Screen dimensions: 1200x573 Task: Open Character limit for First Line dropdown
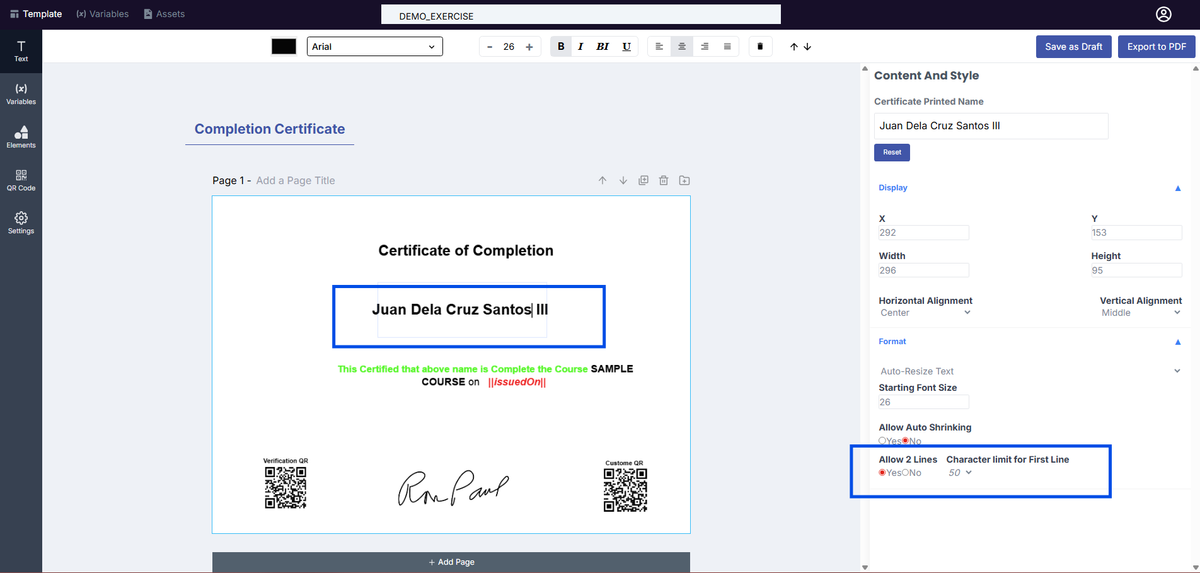pos(960,472)
